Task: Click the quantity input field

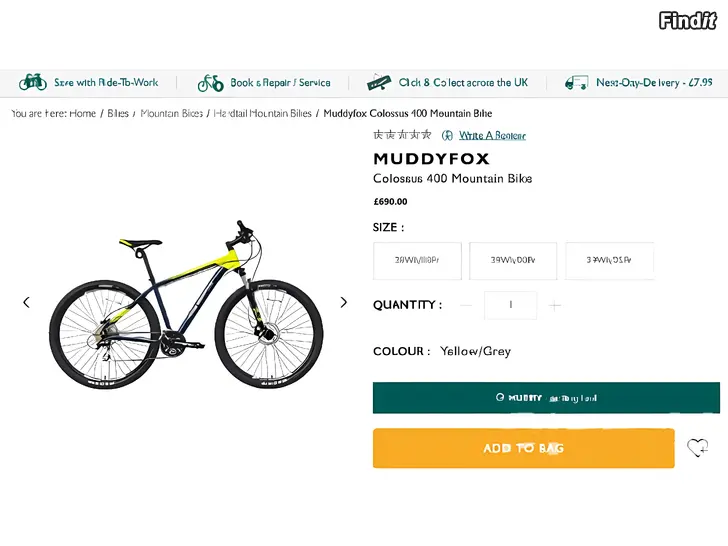Action: coord(510,305)
